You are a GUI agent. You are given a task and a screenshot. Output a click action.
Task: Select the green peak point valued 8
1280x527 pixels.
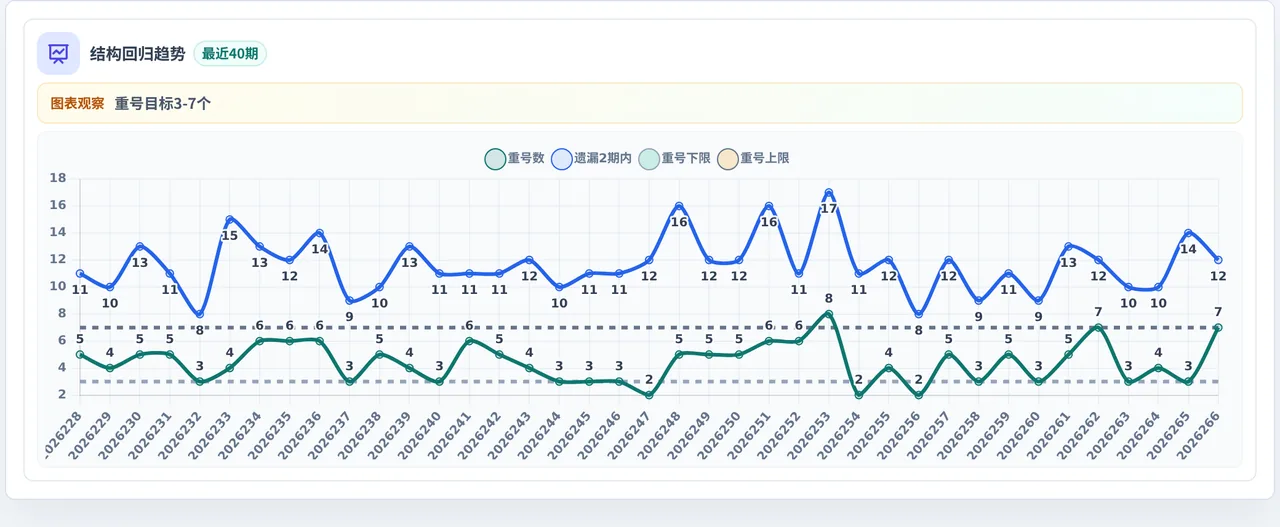coord(828,314)
